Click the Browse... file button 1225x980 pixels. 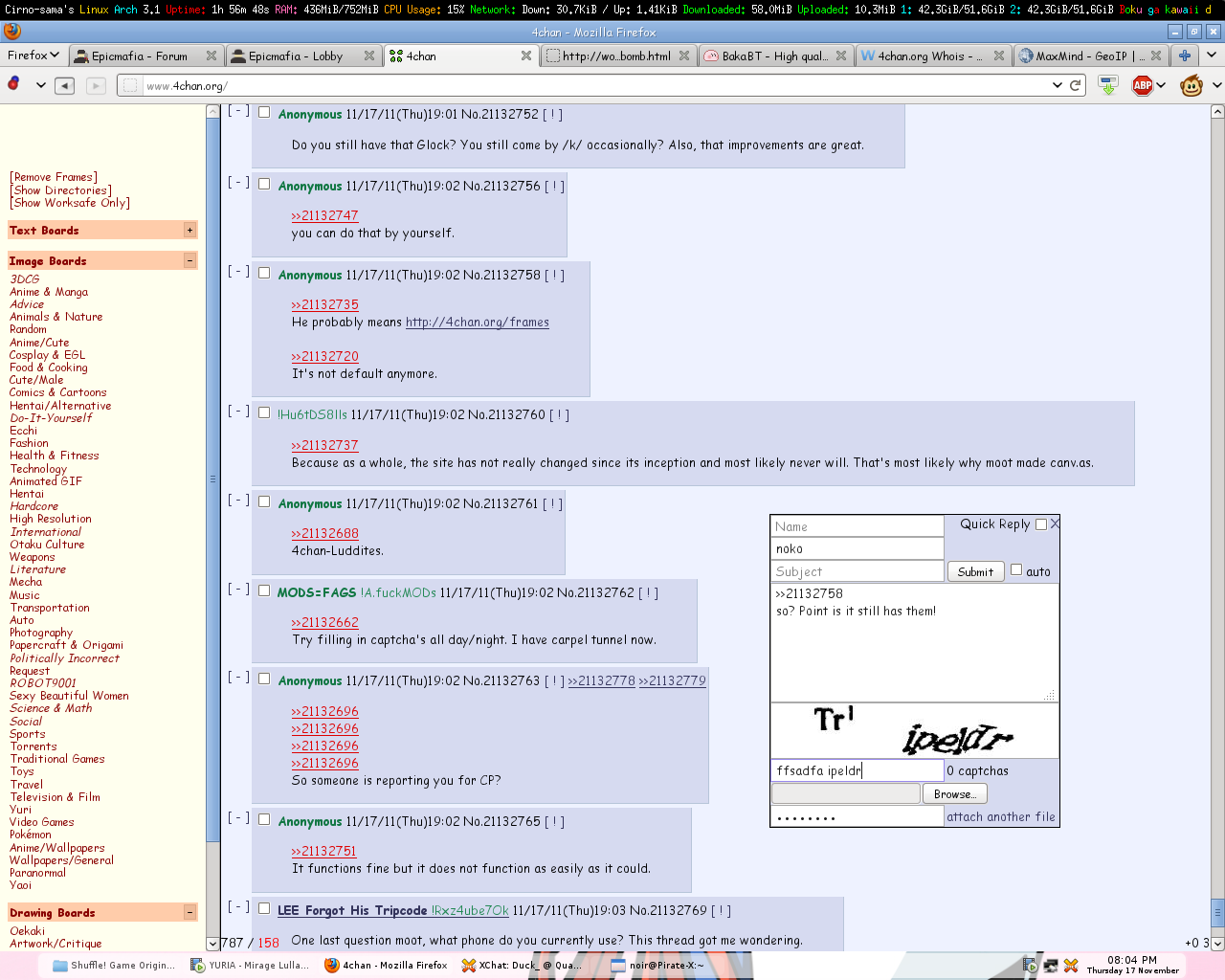click(954, 793)
